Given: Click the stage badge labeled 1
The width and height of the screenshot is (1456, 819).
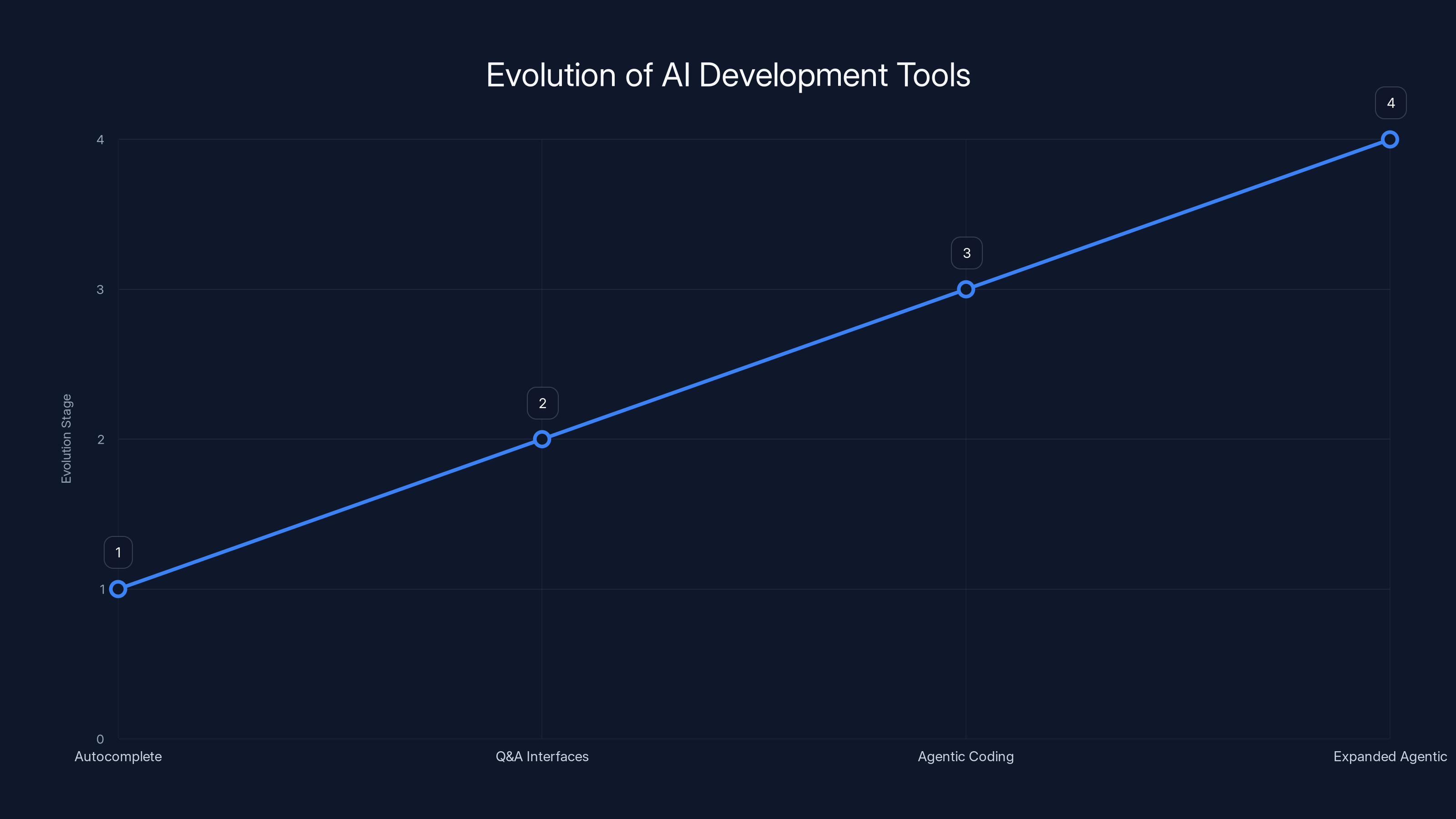Looking at the screenshot, I should click(118, 552).
